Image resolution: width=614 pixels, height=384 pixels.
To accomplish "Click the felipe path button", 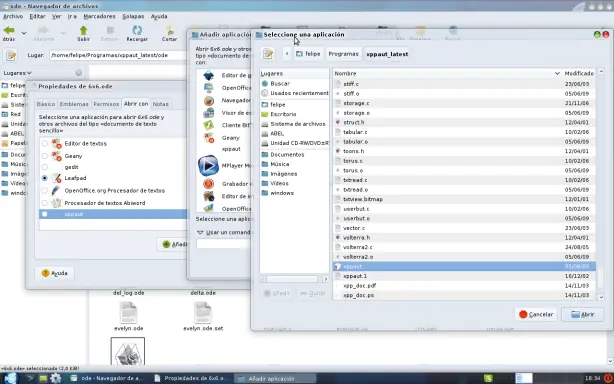I will (308, 54).
